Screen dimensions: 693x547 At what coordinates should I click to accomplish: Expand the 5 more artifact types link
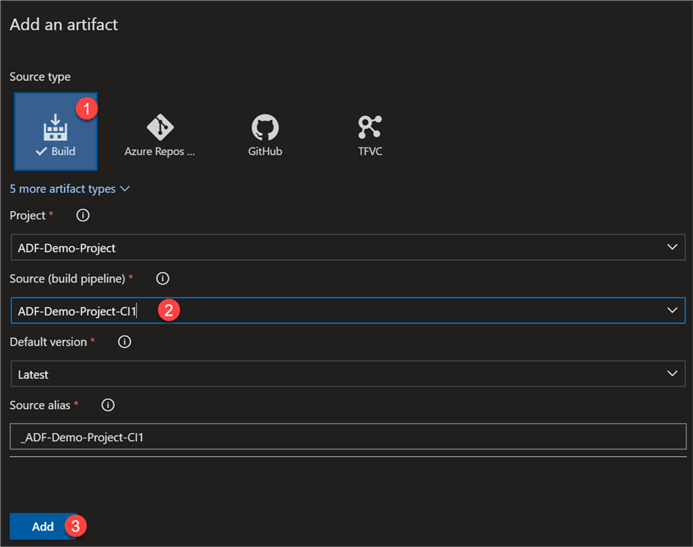[x=70, y=188]
